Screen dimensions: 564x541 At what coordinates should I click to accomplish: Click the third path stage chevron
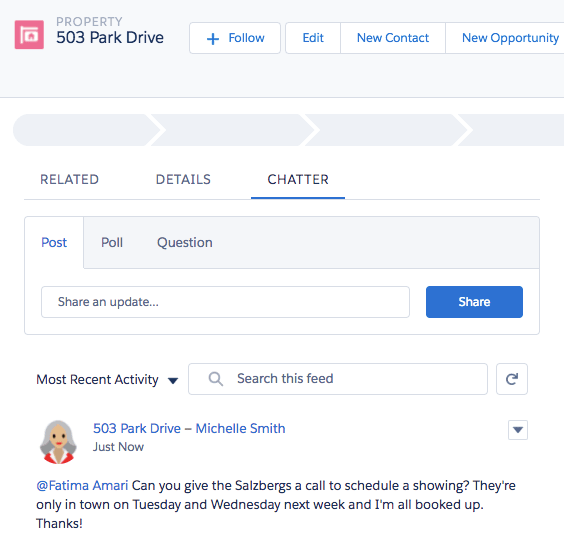(387, 130)
